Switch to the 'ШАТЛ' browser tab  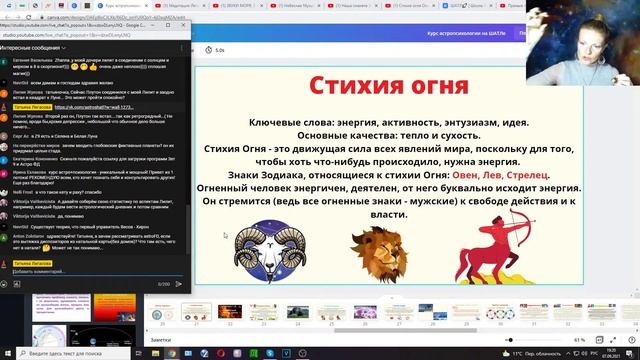(468, 6)
